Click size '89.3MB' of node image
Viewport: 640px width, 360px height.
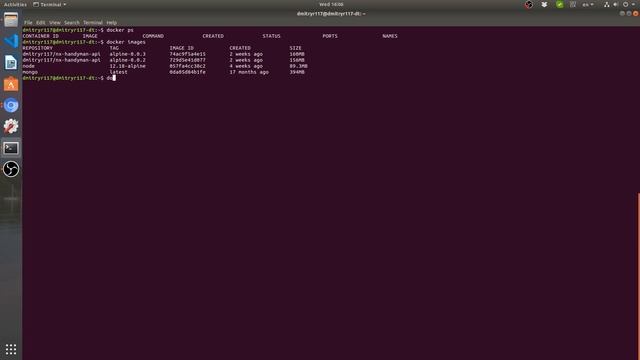point(298,66)
